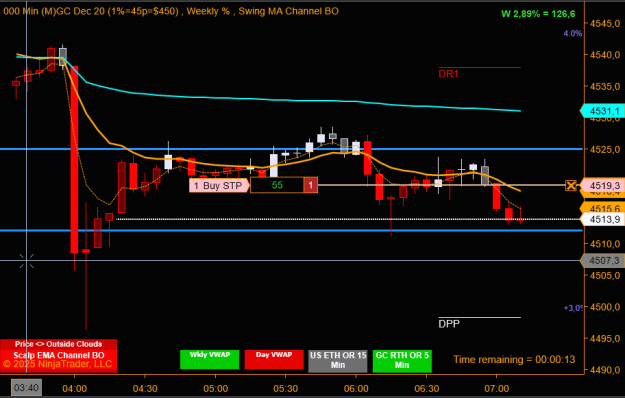Cancel the order via orange X icon
Image resolution: width=625 pixels, height=398 pixels.
[x=571, y=185]
